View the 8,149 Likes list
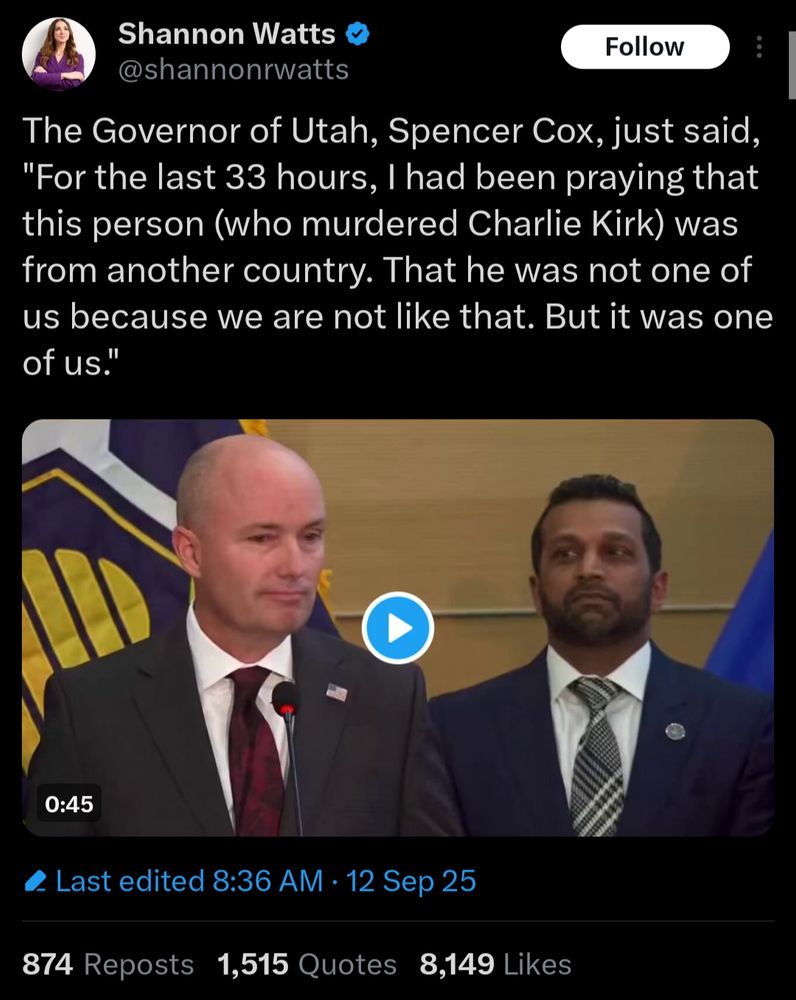This screenshot has height=1000, width=796. tap(495, 964)
